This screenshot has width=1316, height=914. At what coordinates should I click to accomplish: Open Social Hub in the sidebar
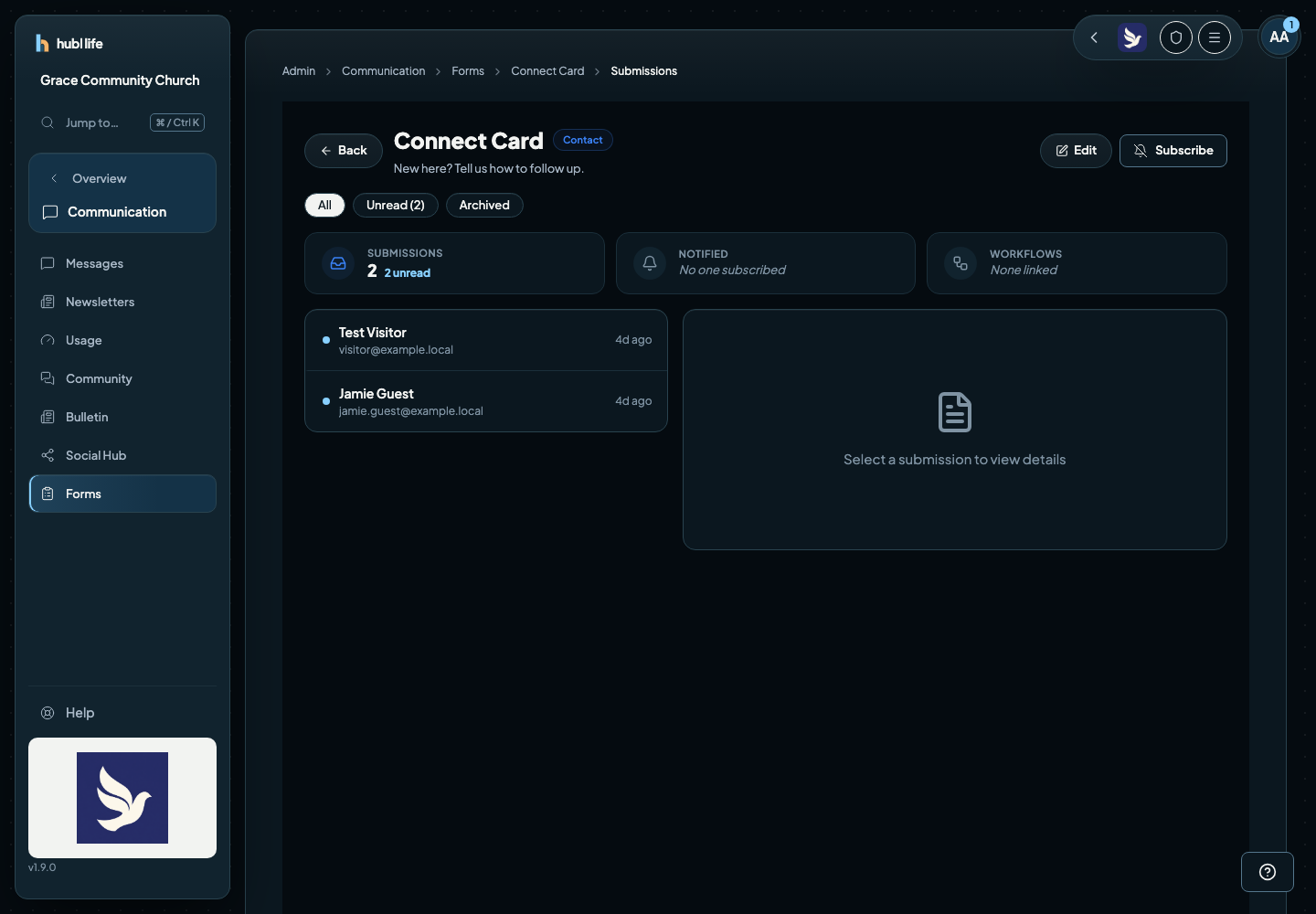(122, 455)
